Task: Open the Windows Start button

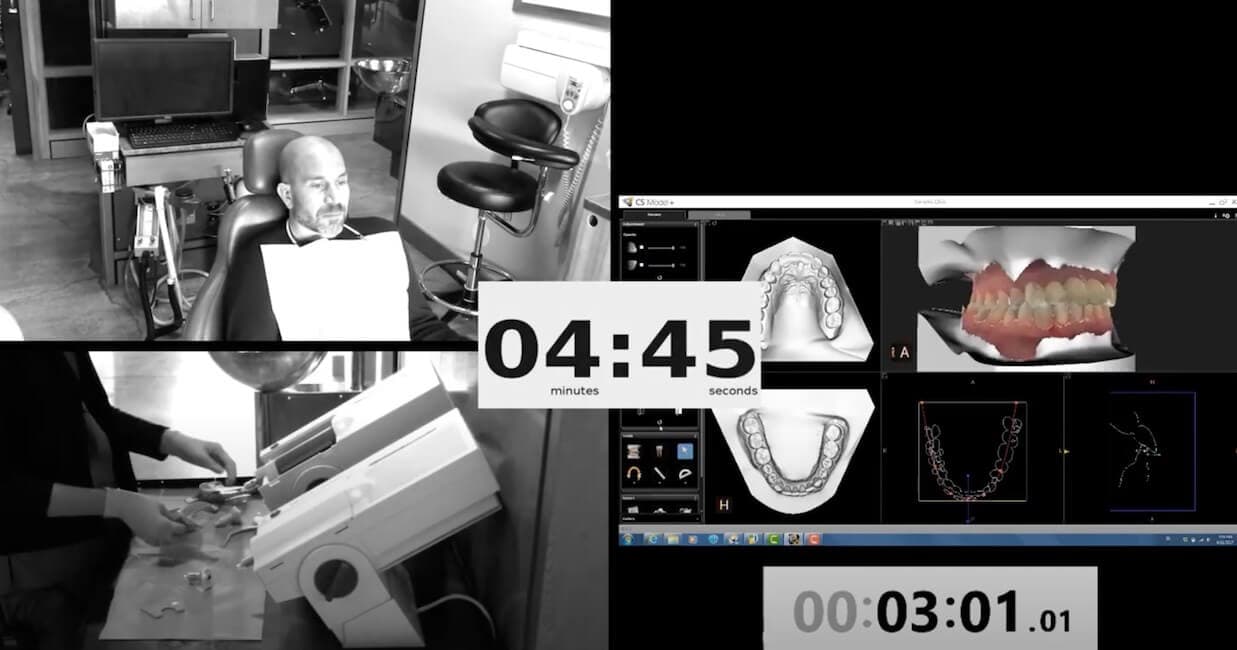Action: [x=628, y=539]
